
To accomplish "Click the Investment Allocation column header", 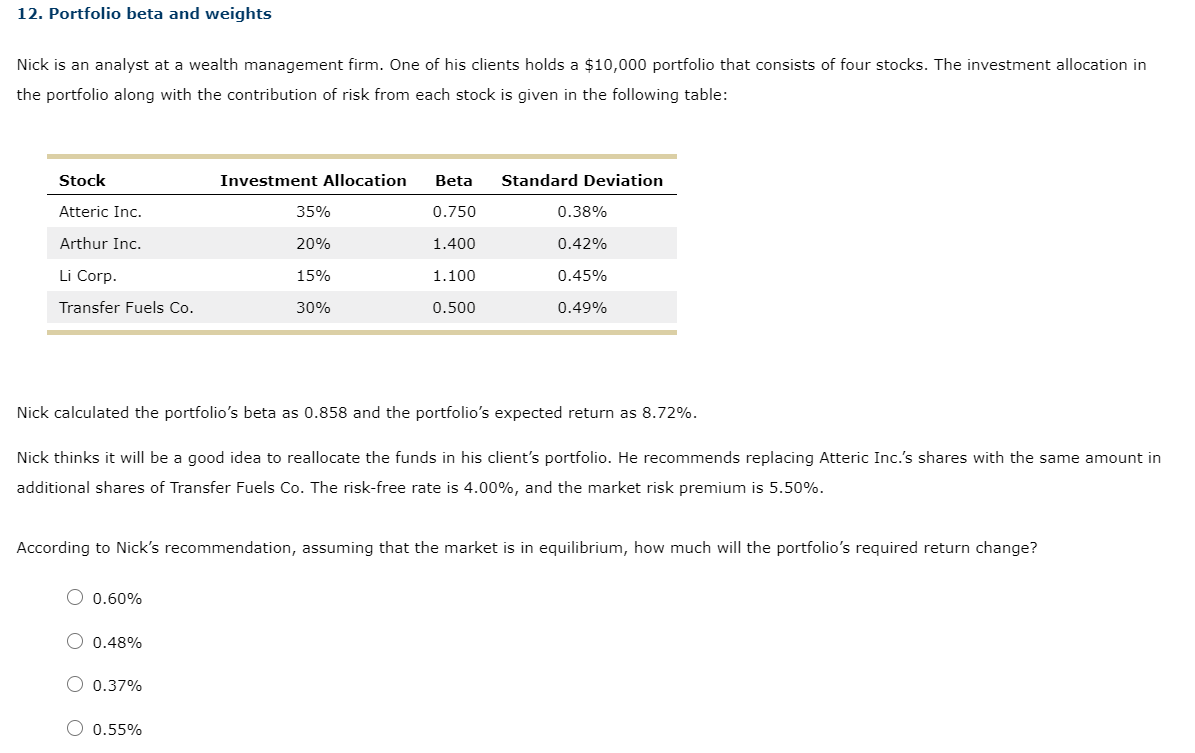I will [312, 180].
